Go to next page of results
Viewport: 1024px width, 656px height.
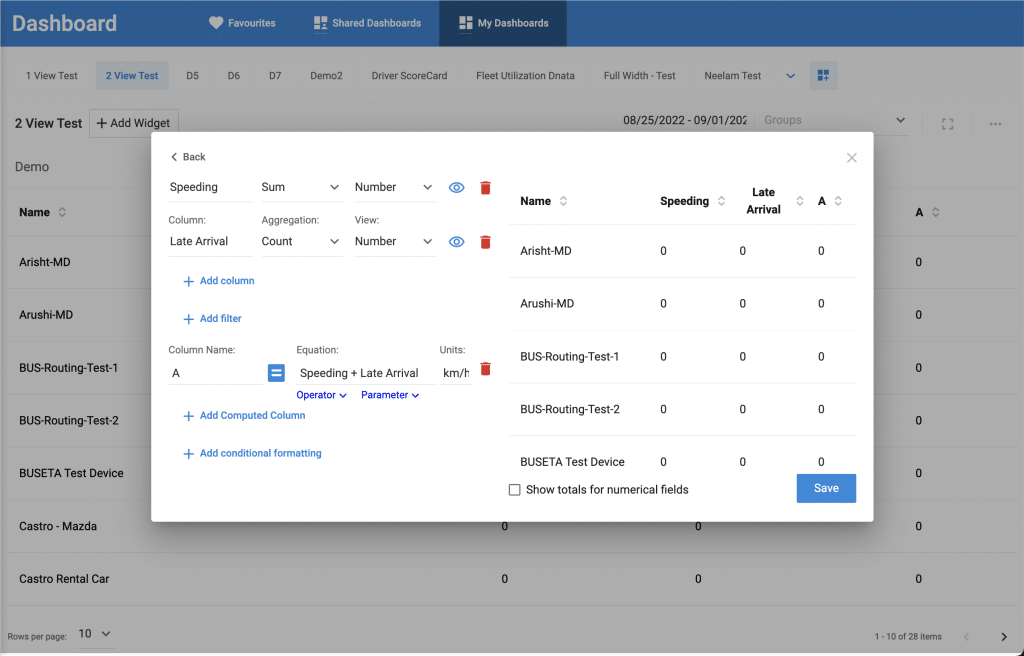pyautogui.click(x=1004, y=636)
